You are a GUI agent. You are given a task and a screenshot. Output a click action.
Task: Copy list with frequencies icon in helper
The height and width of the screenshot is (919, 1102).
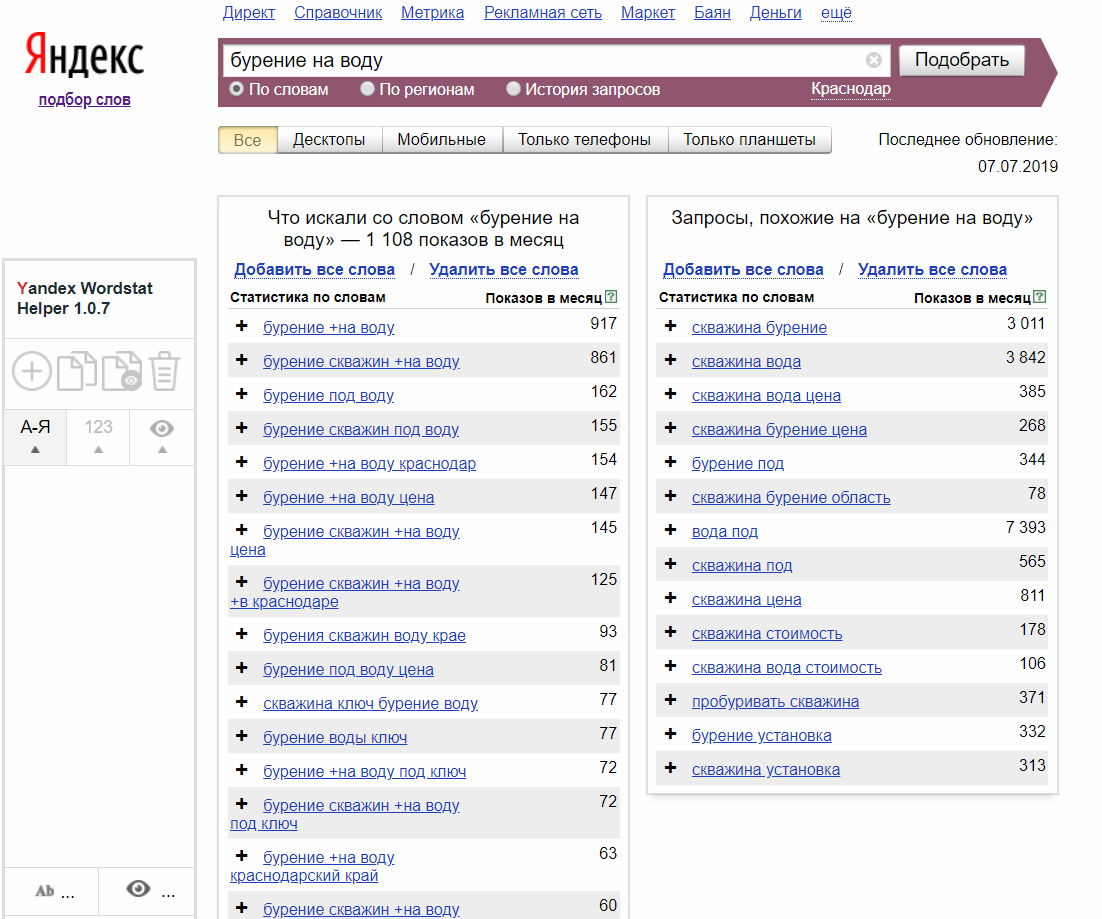[x=122, y=370]
